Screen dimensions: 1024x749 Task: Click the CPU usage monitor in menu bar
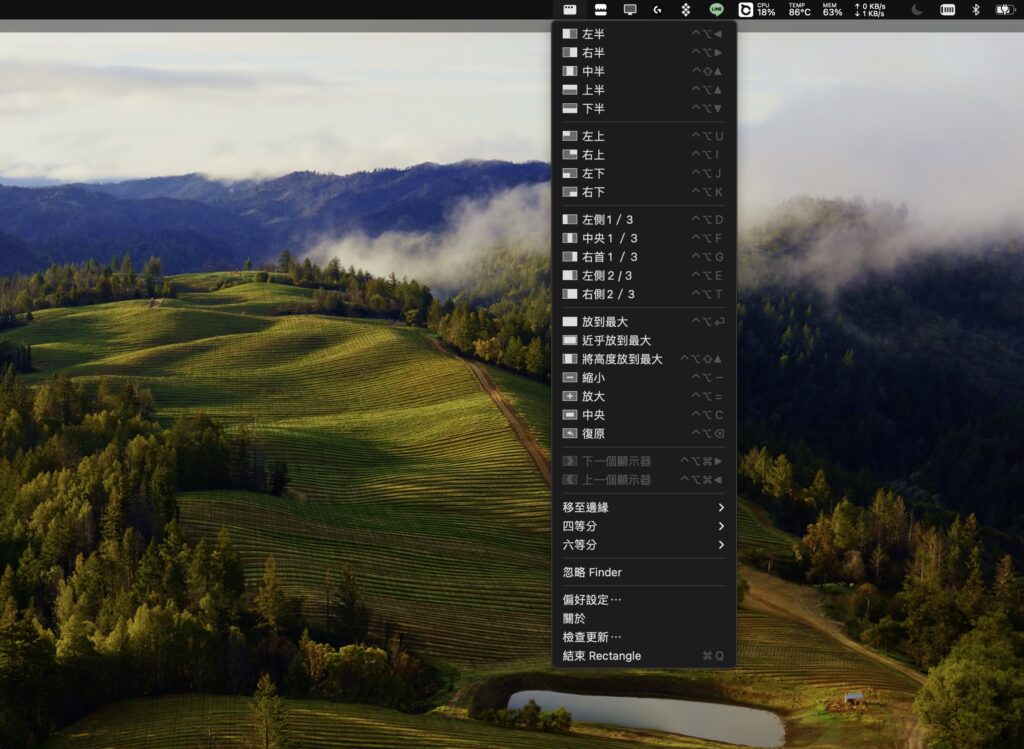[764, 10]
